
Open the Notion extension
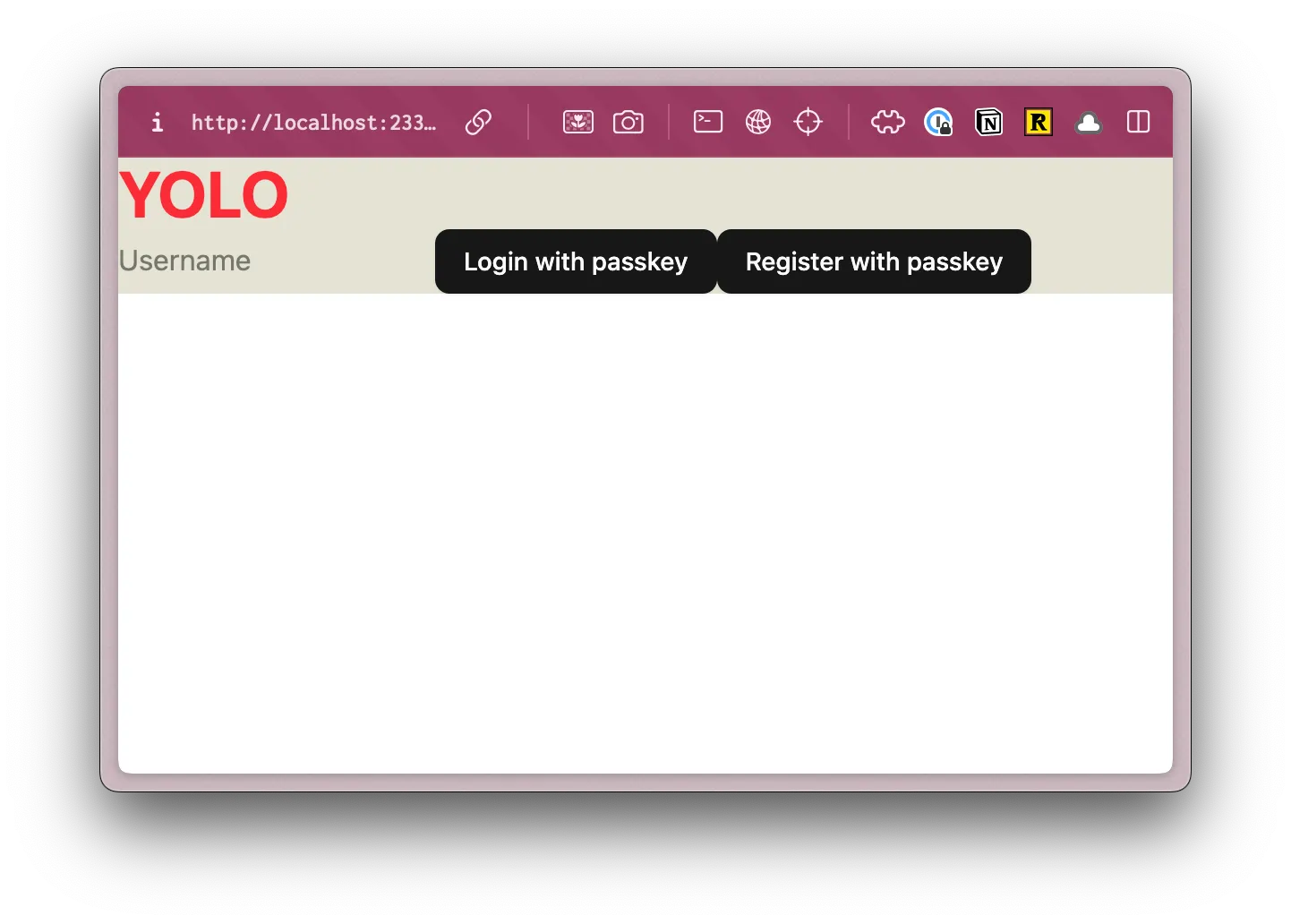988,122
